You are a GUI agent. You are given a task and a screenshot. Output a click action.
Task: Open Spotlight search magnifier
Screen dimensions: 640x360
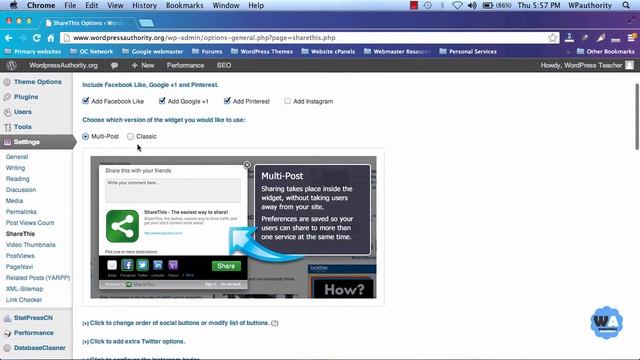(x=626, y=5)
